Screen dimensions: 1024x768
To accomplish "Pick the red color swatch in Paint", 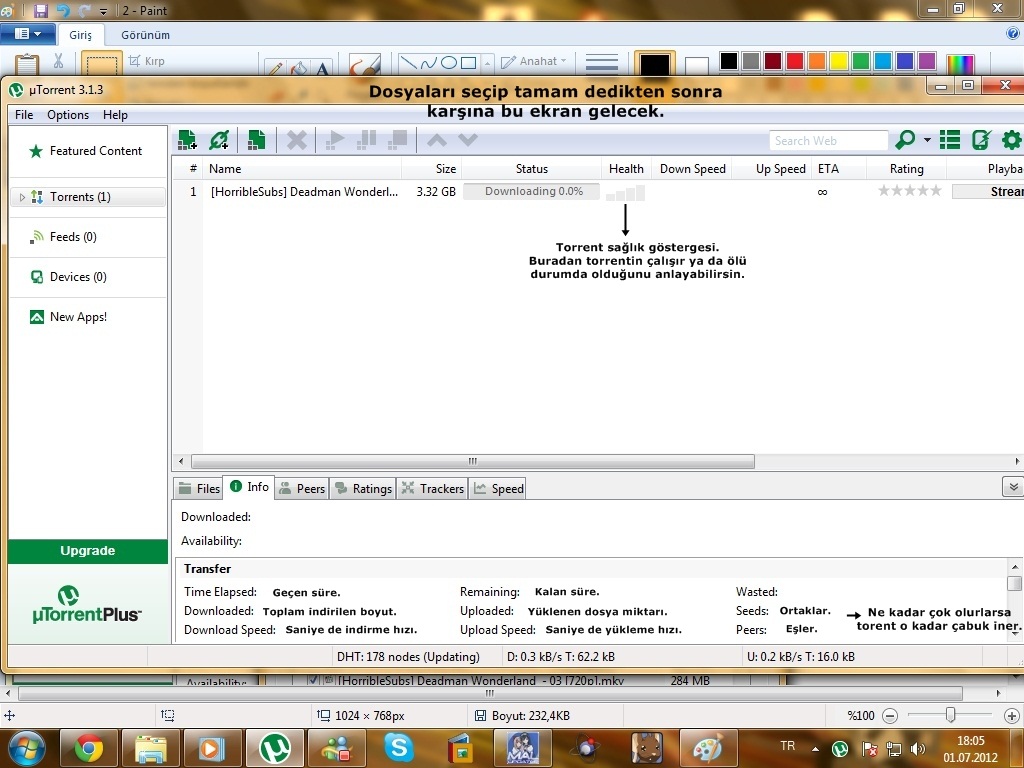I will [x=795, y=61].
